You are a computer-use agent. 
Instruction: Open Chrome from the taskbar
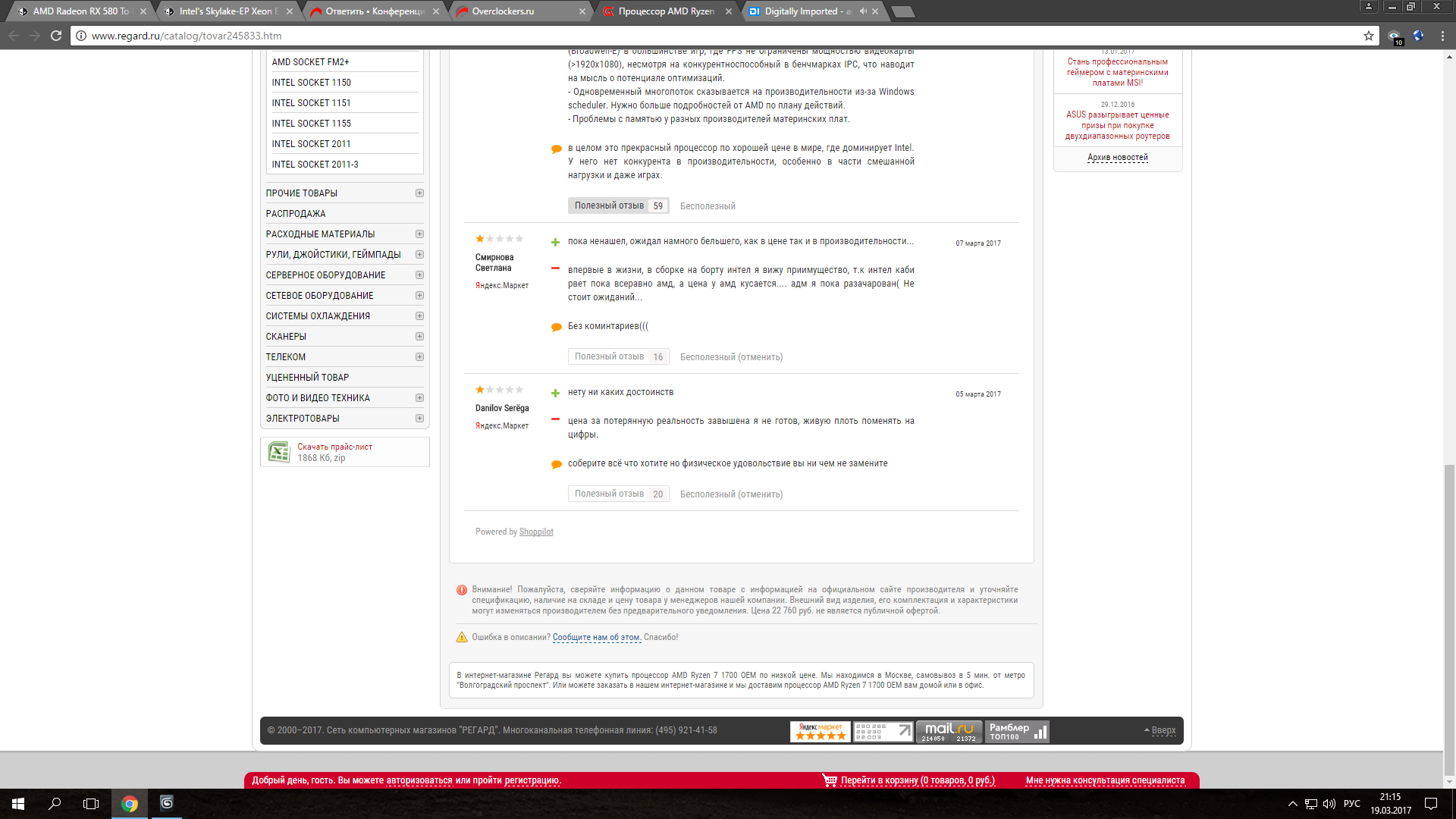pyautogui.click(x=130, y=804)
